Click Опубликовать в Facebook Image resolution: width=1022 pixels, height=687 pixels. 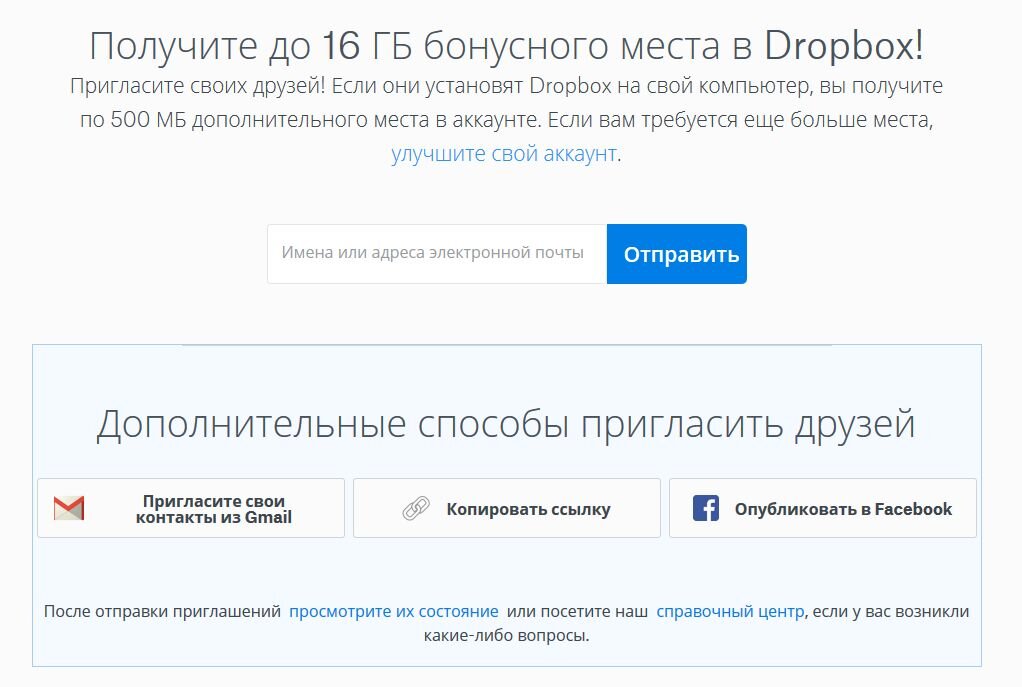click(x=822, y=508)
